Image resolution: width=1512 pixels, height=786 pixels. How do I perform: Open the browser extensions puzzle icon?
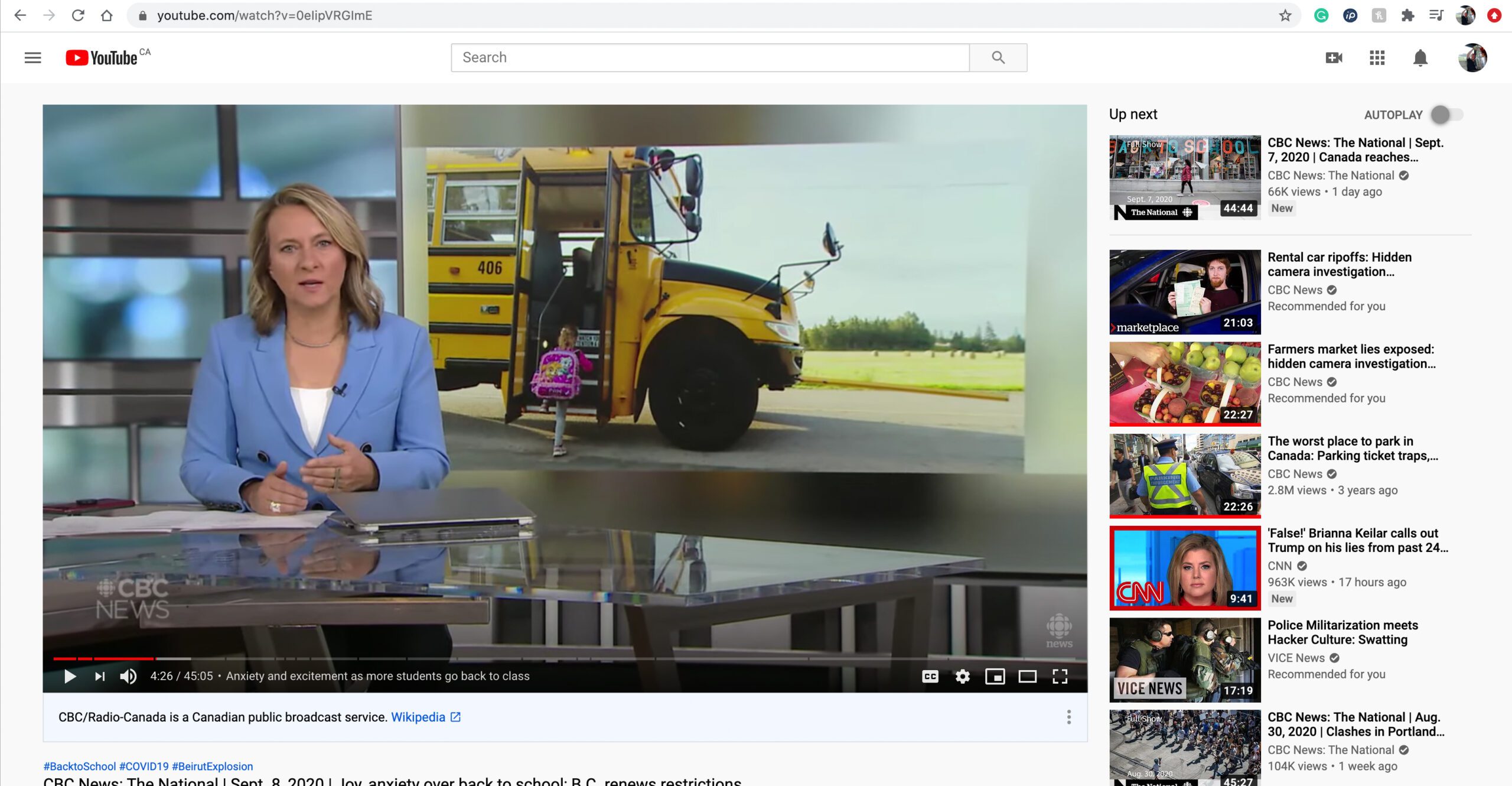point(1407,15)
